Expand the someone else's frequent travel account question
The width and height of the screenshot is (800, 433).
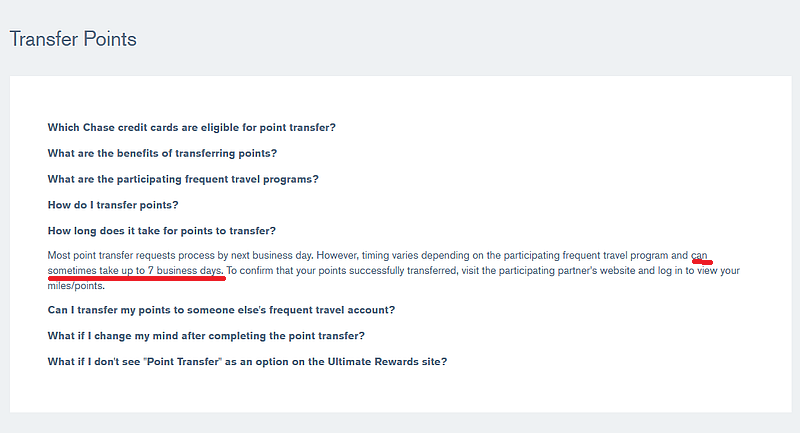pos(221,310)
